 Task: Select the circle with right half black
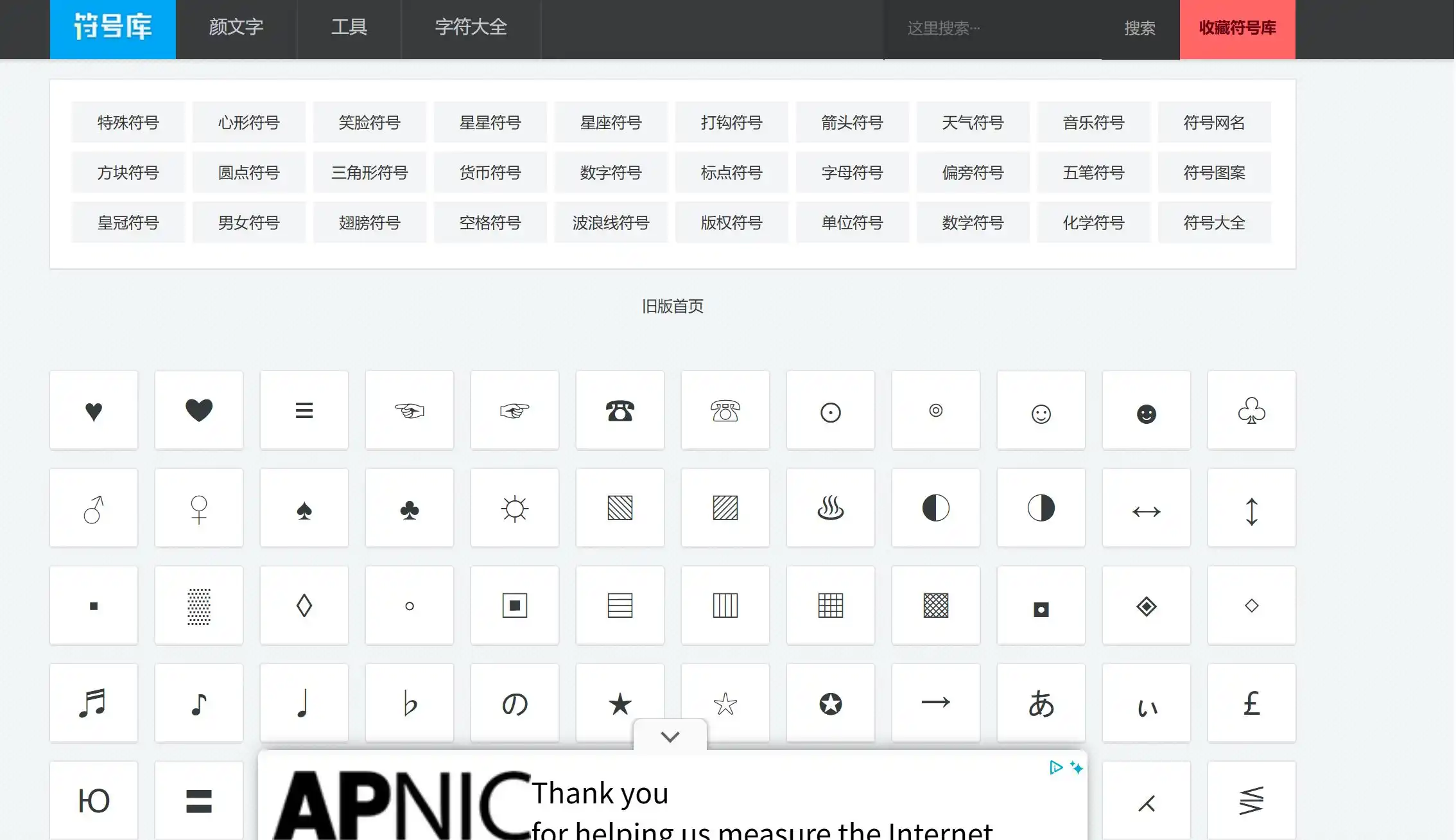coord(1041,508)
